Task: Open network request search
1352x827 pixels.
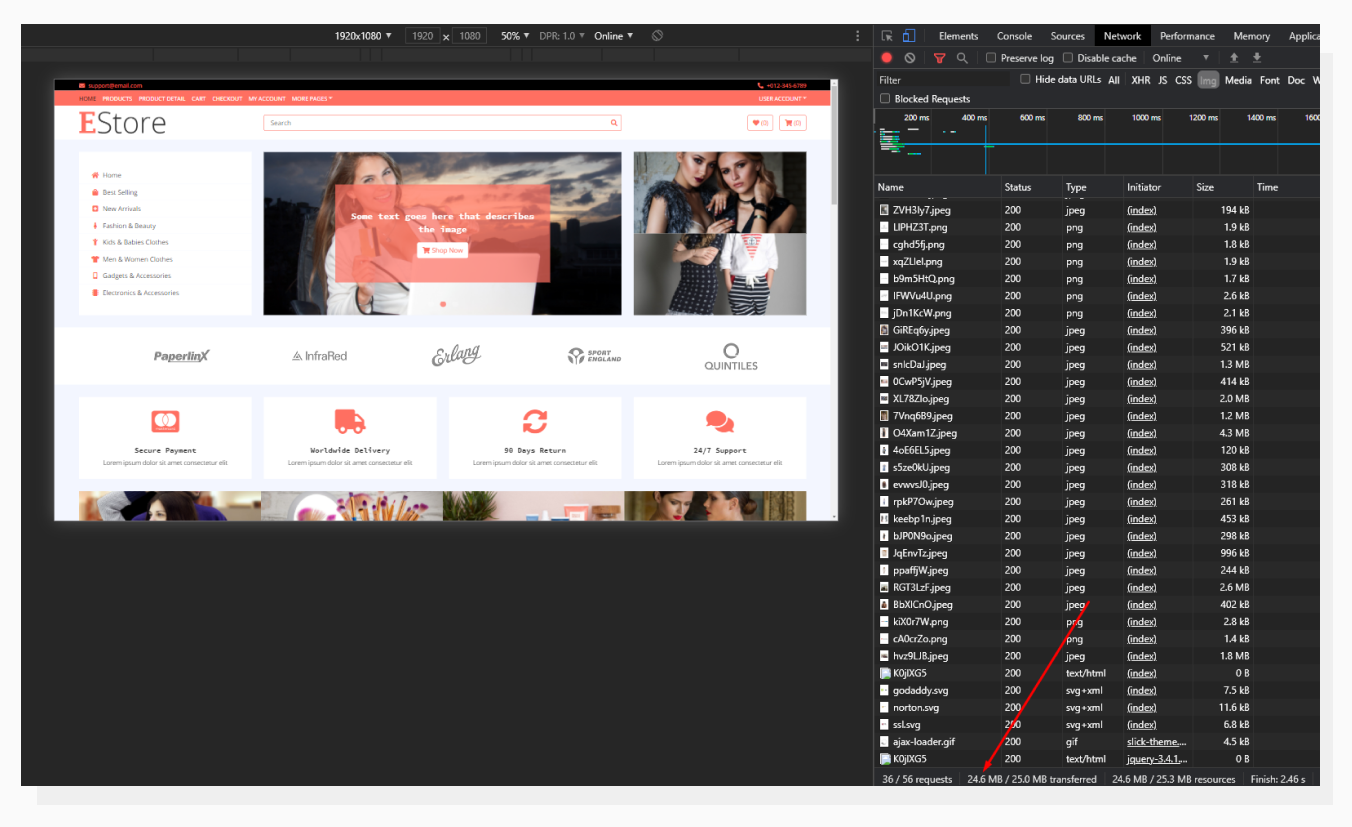Action: pyautogui.click(x=962, y=57)
